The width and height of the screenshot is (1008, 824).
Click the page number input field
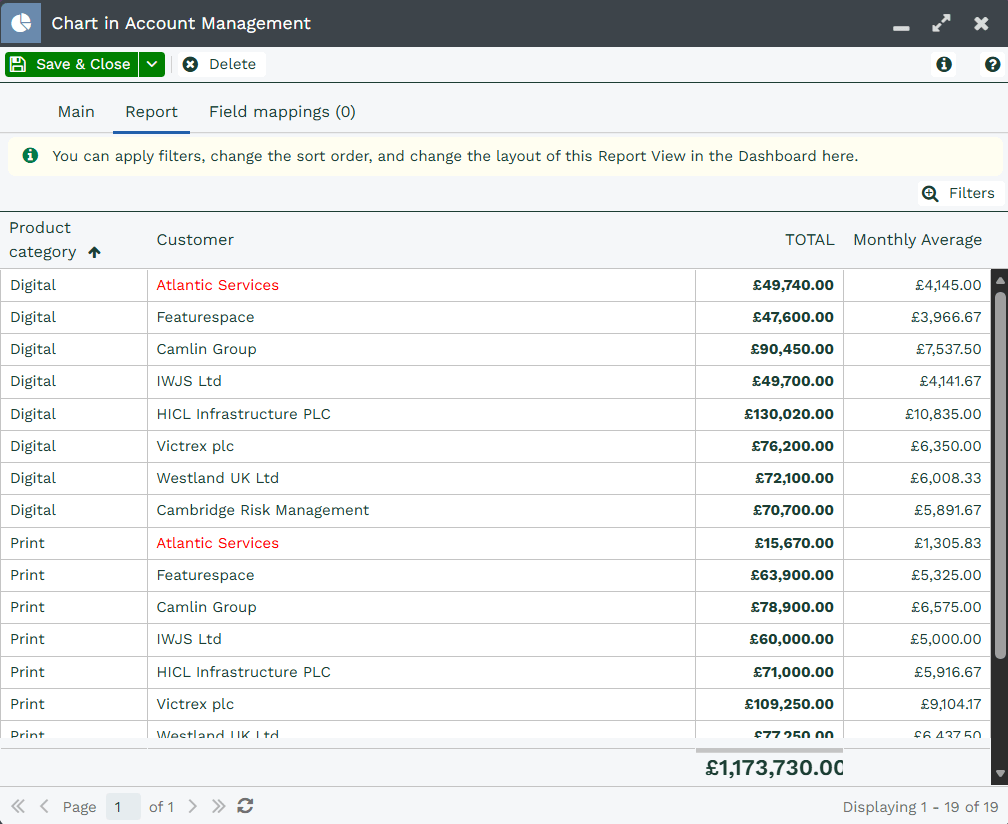[x=123, y=807]
